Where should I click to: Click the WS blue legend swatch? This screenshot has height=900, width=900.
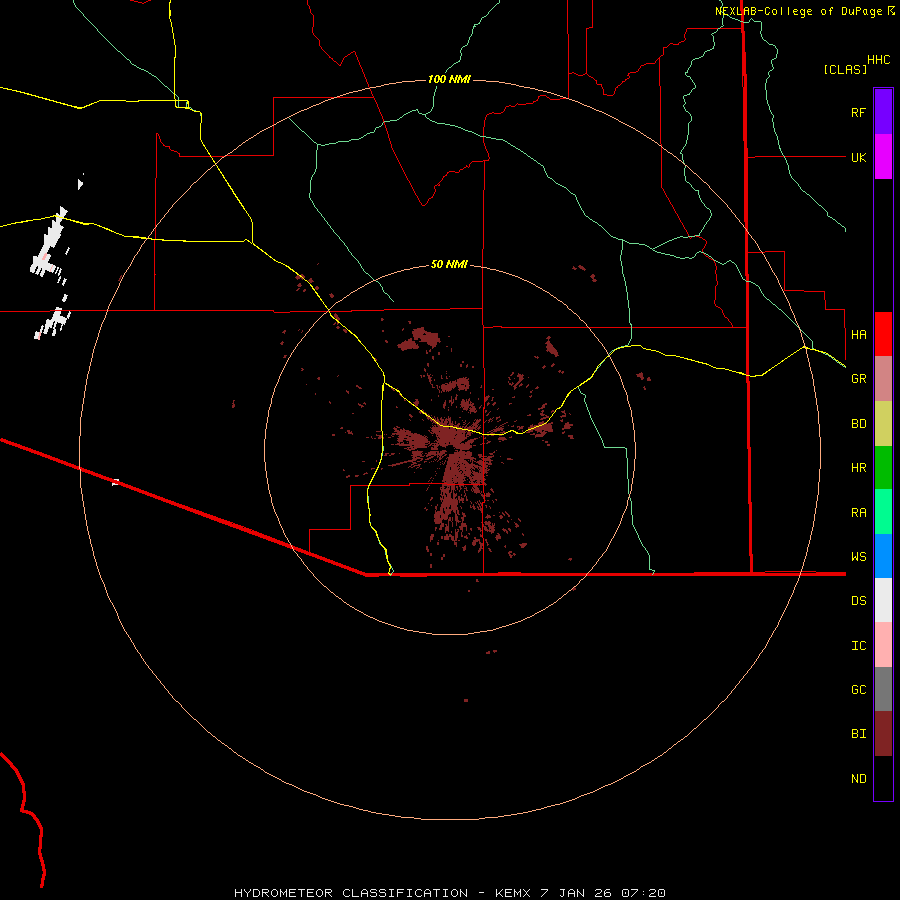[x=883, y=556]
